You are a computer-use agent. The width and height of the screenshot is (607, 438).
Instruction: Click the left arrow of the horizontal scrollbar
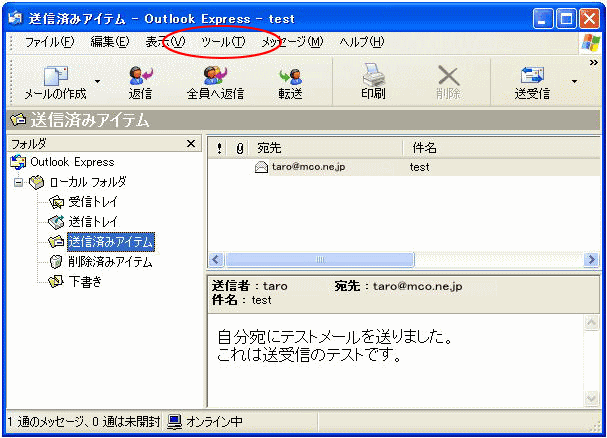pos(216,259)
